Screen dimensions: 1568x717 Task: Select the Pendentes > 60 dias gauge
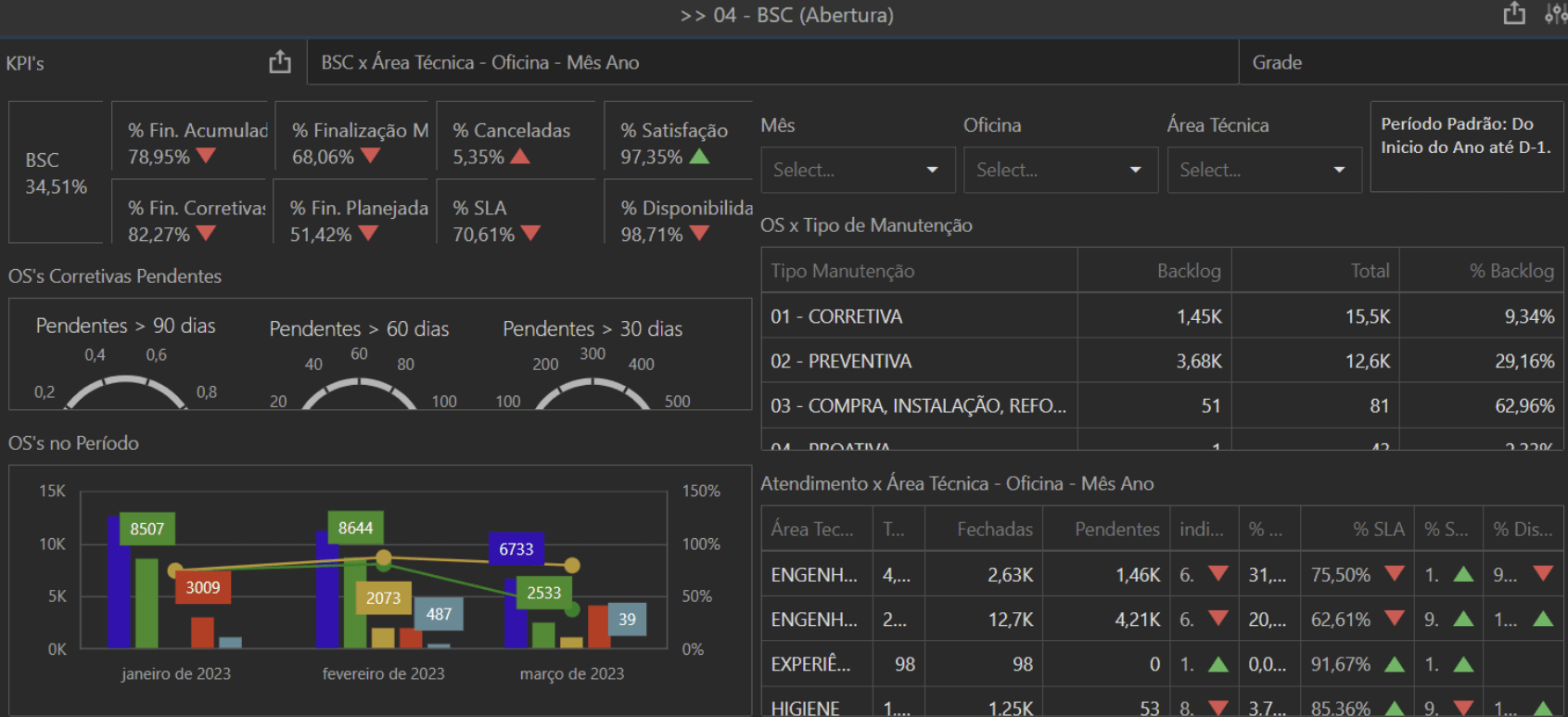(359, 364)
